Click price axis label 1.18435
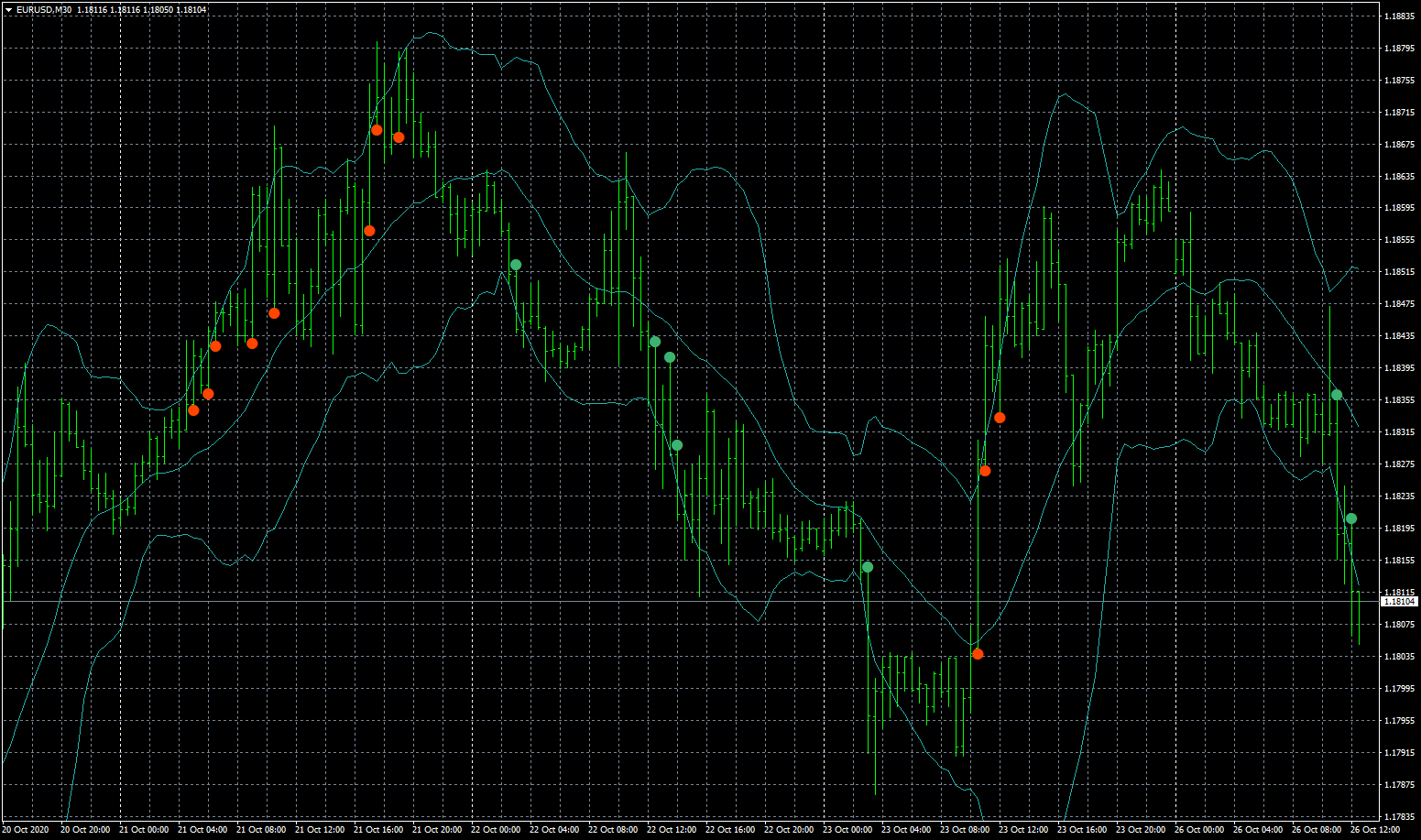Image resolution: width=1421 pixels, height=840 pixels. [1398, 336]
